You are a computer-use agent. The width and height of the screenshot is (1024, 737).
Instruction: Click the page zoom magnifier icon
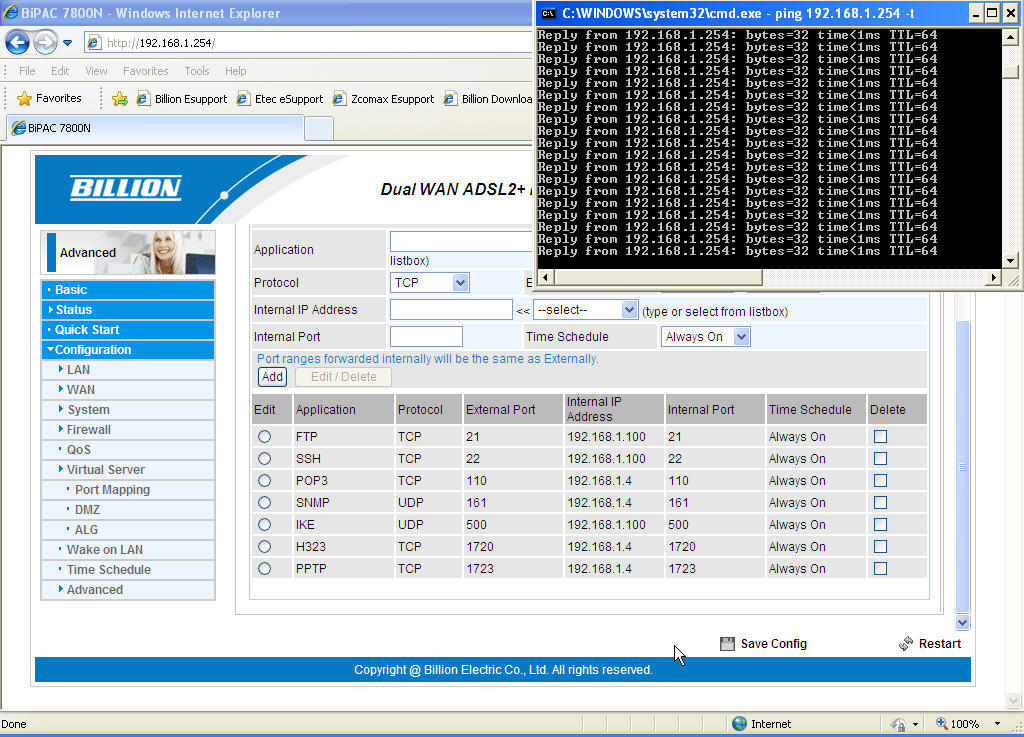942,723
